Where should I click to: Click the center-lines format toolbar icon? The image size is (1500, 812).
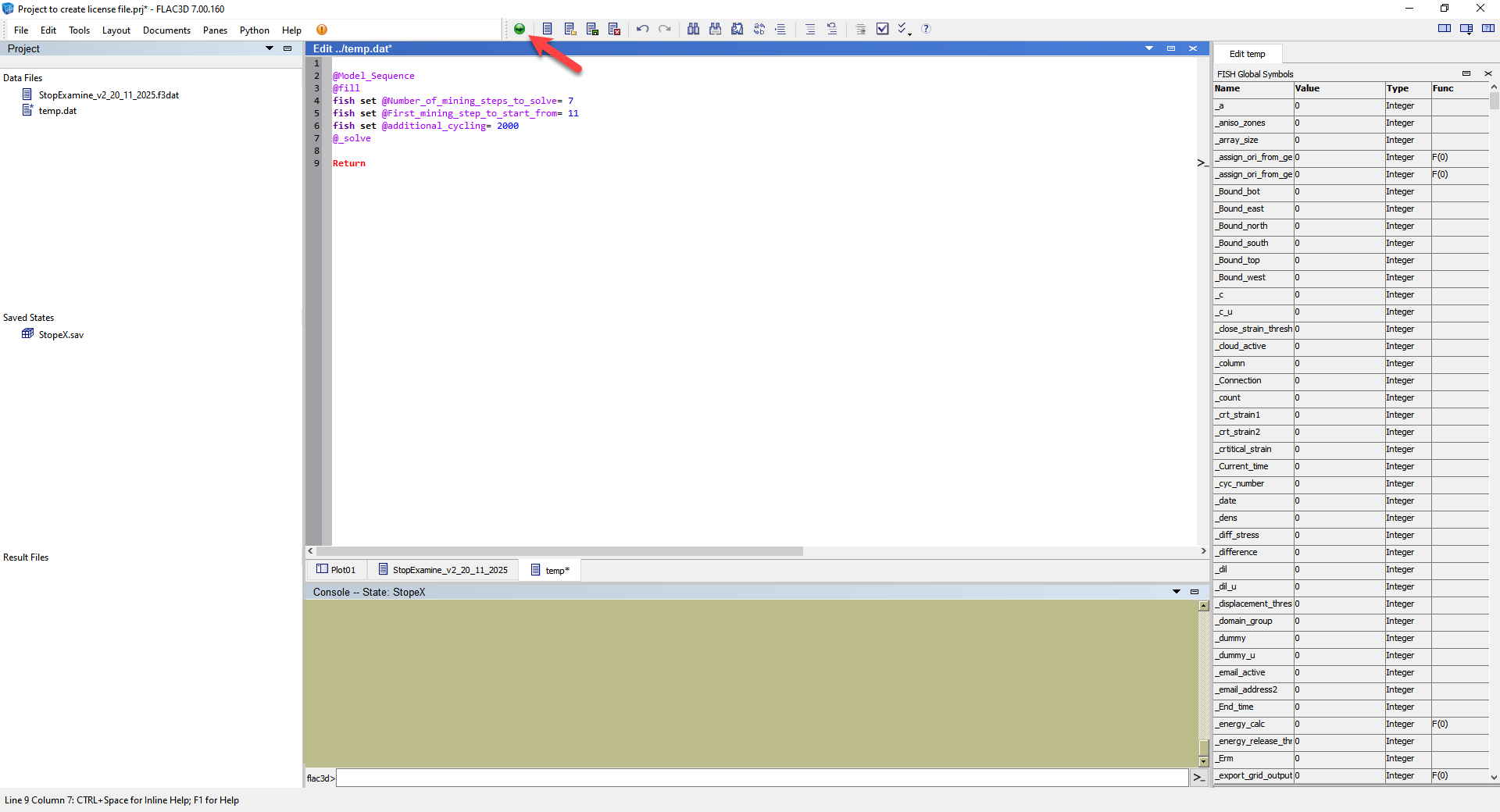point(810,29)
